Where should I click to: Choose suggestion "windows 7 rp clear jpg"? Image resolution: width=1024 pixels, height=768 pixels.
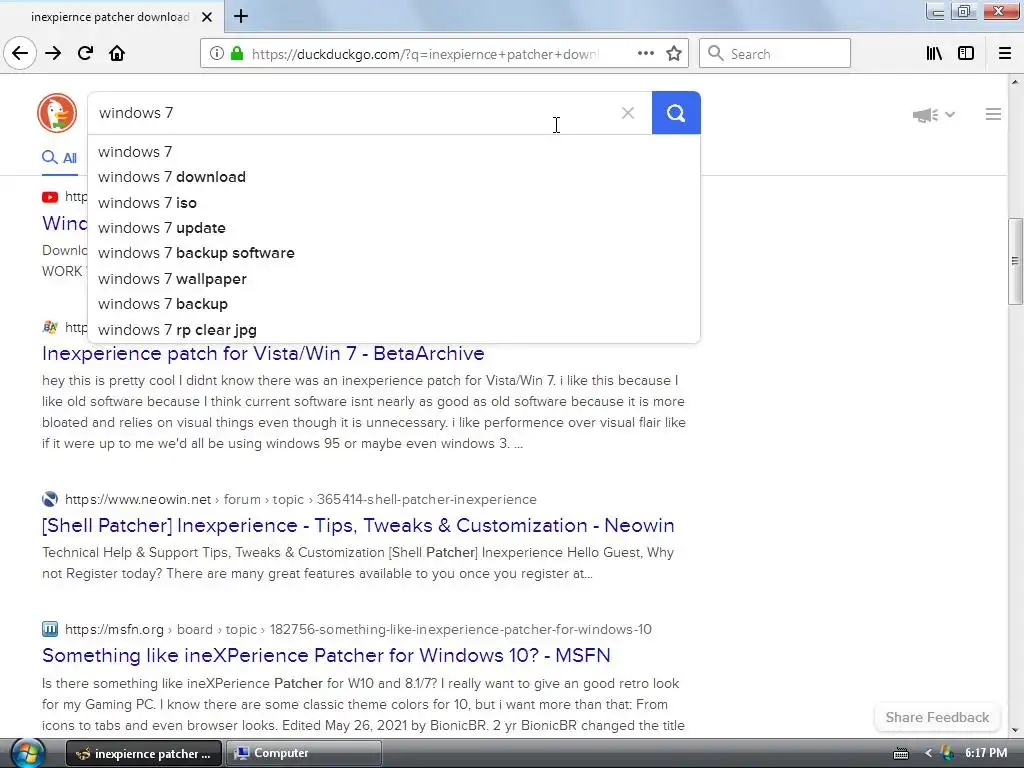click(x=394, y=330)
